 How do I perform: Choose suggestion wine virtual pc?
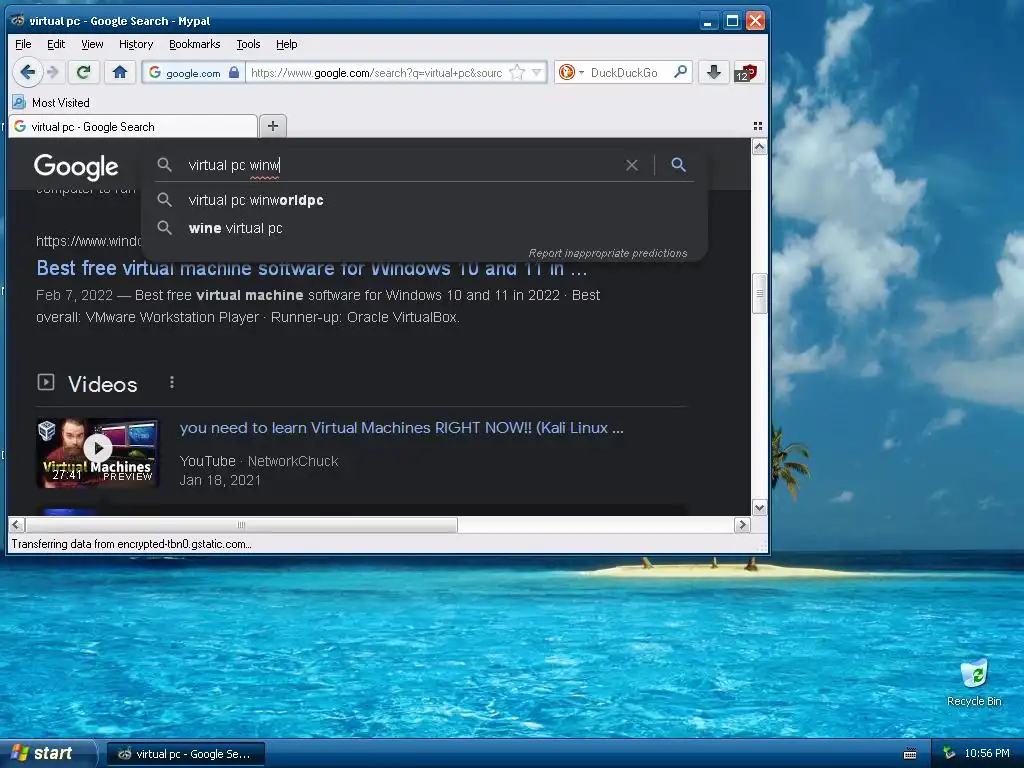(424, 228)
